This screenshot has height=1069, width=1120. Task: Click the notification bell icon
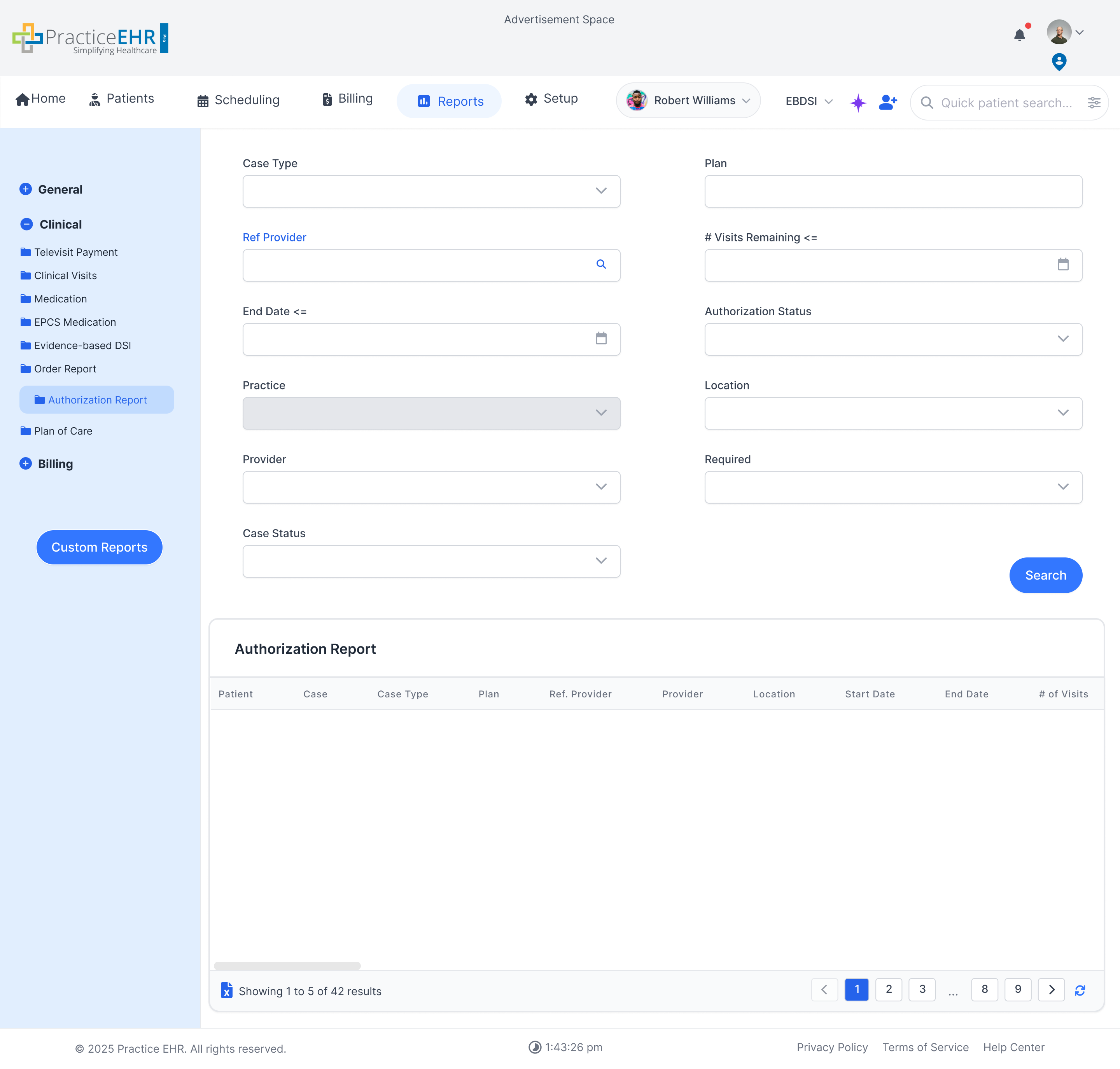(1020, 35)
